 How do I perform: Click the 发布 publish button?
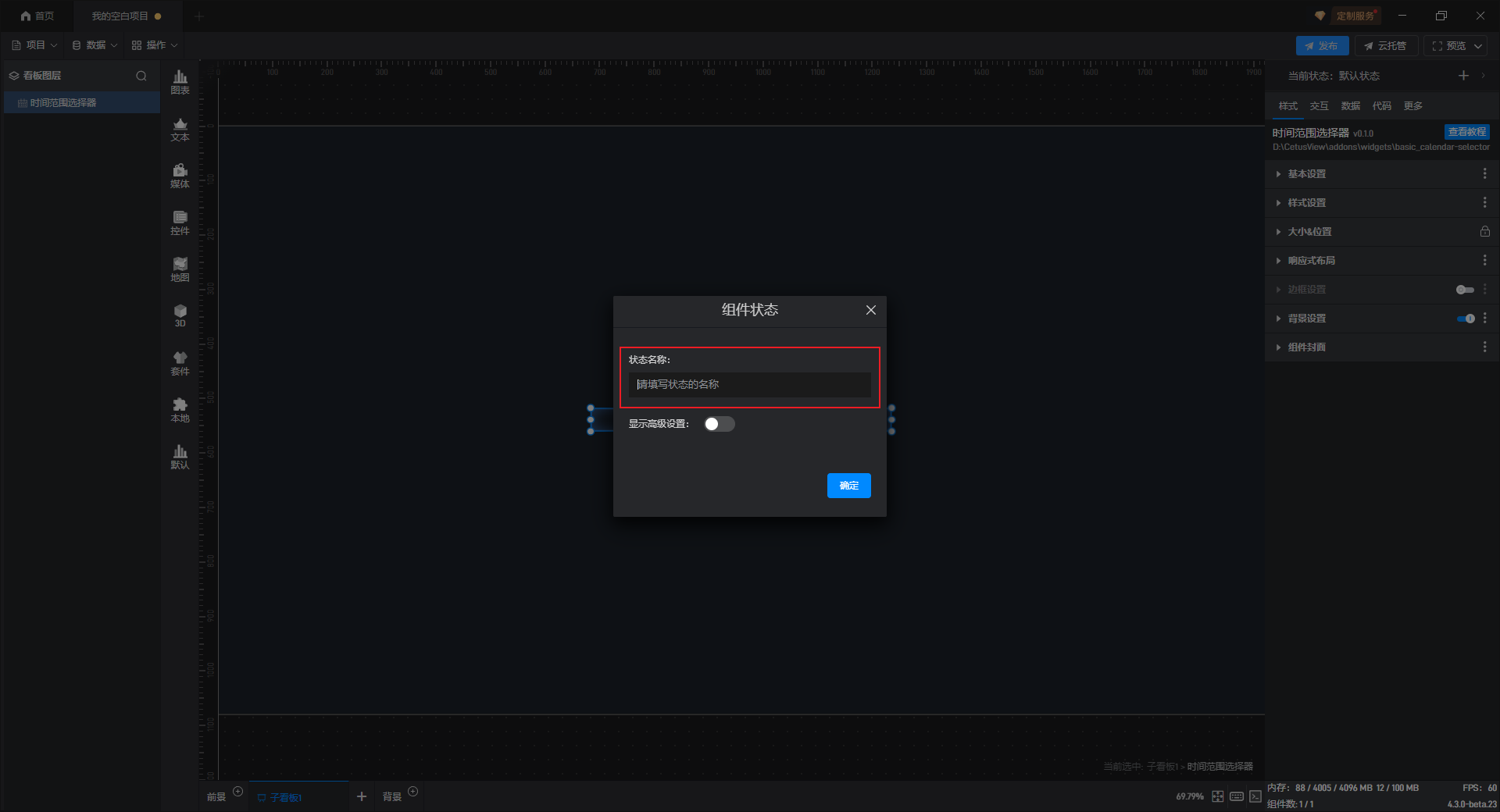point(1322,46)
